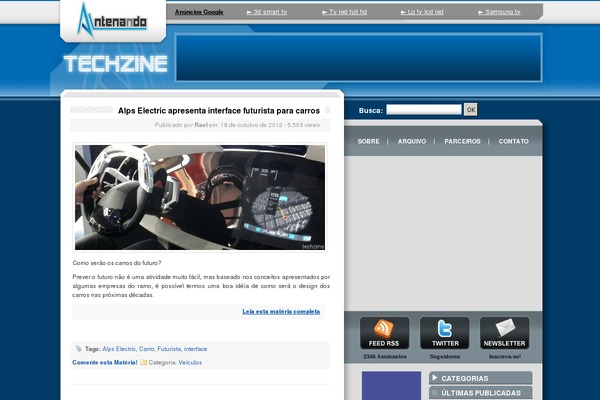The image size is (600, 400).
Task: Click the author name Rael
Action: point(201,125)
